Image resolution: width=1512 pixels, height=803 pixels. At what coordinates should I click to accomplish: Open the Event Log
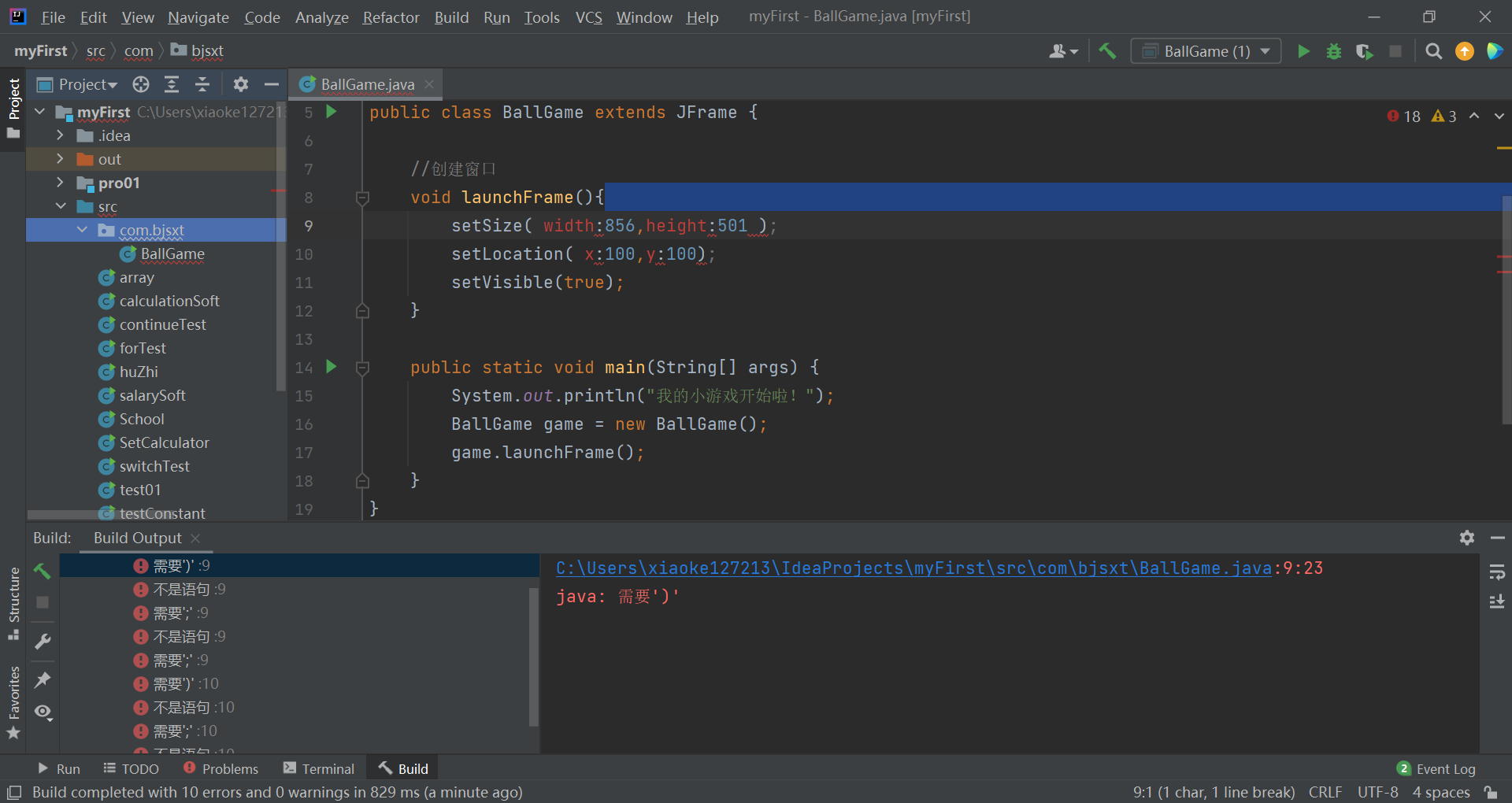coord(1436,768)
